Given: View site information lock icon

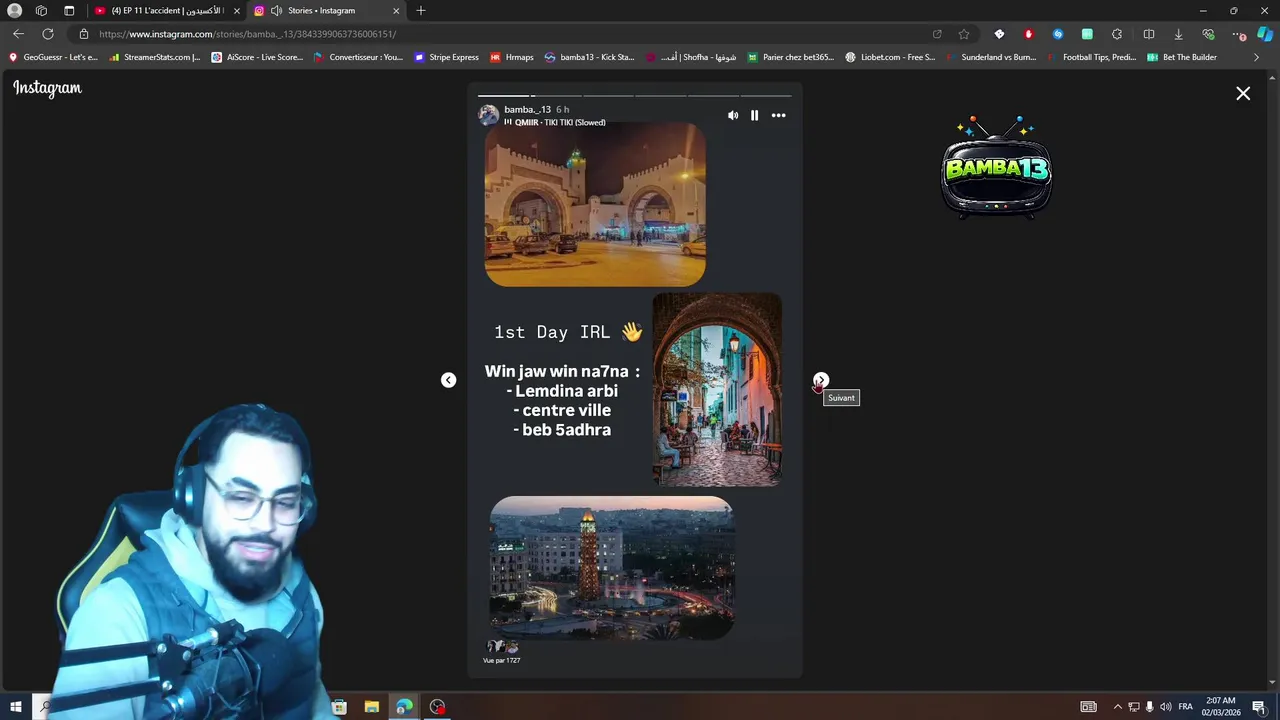Looking at the screenshot, I should click(x=84, y=34).
